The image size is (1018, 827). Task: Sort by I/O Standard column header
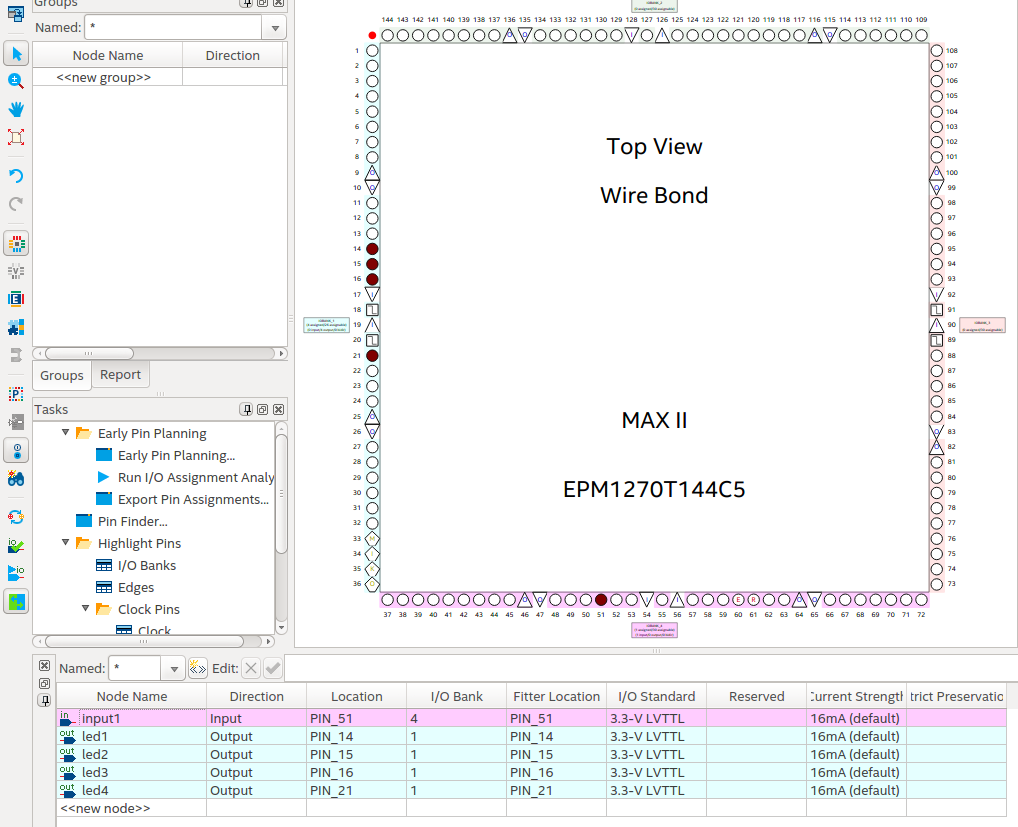click(656, 697)
